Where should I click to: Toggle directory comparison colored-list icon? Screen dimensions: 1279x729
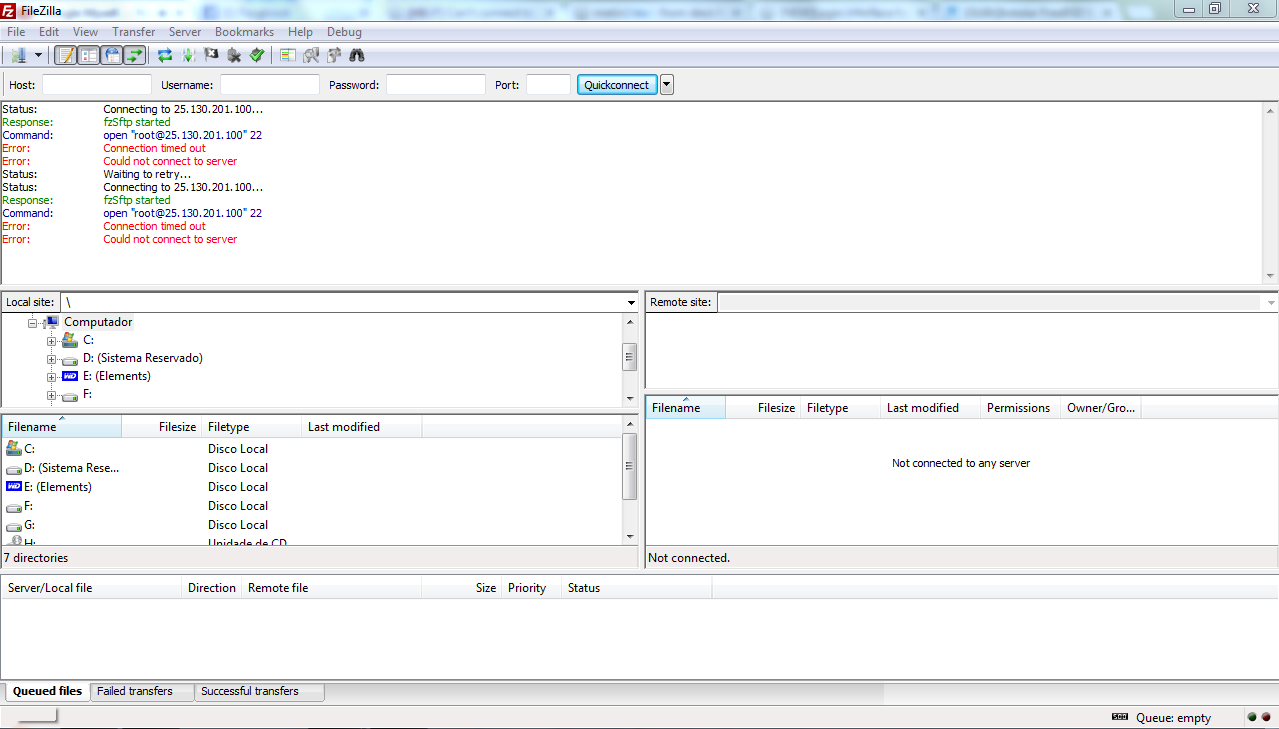288,55
